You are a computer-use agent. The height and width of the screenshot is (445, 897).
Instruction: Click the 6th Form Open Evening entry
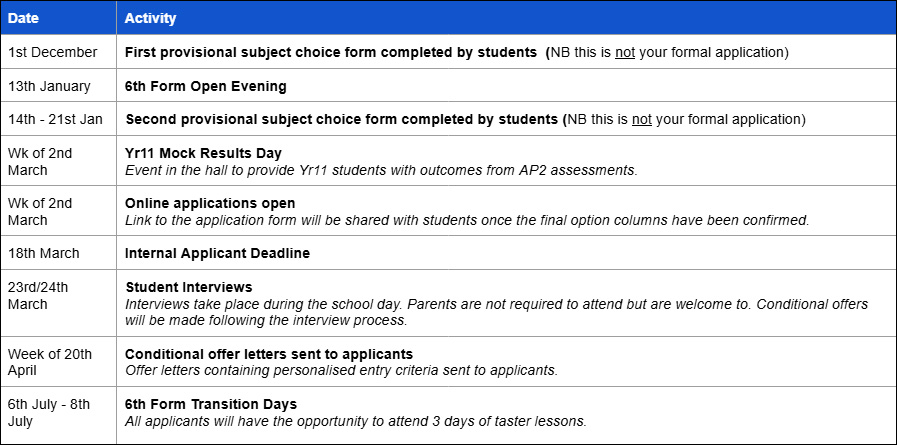pos(205,86)
